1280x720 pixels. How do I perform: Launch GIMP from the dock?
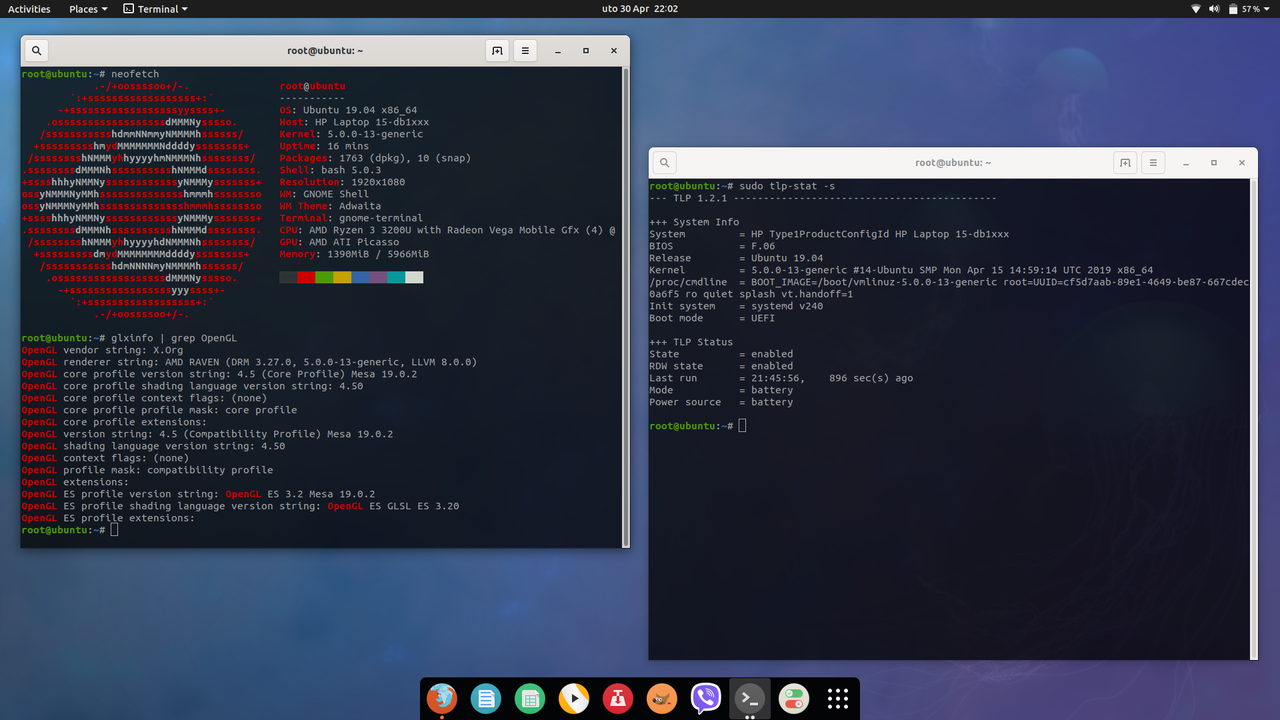pos(661,699)
